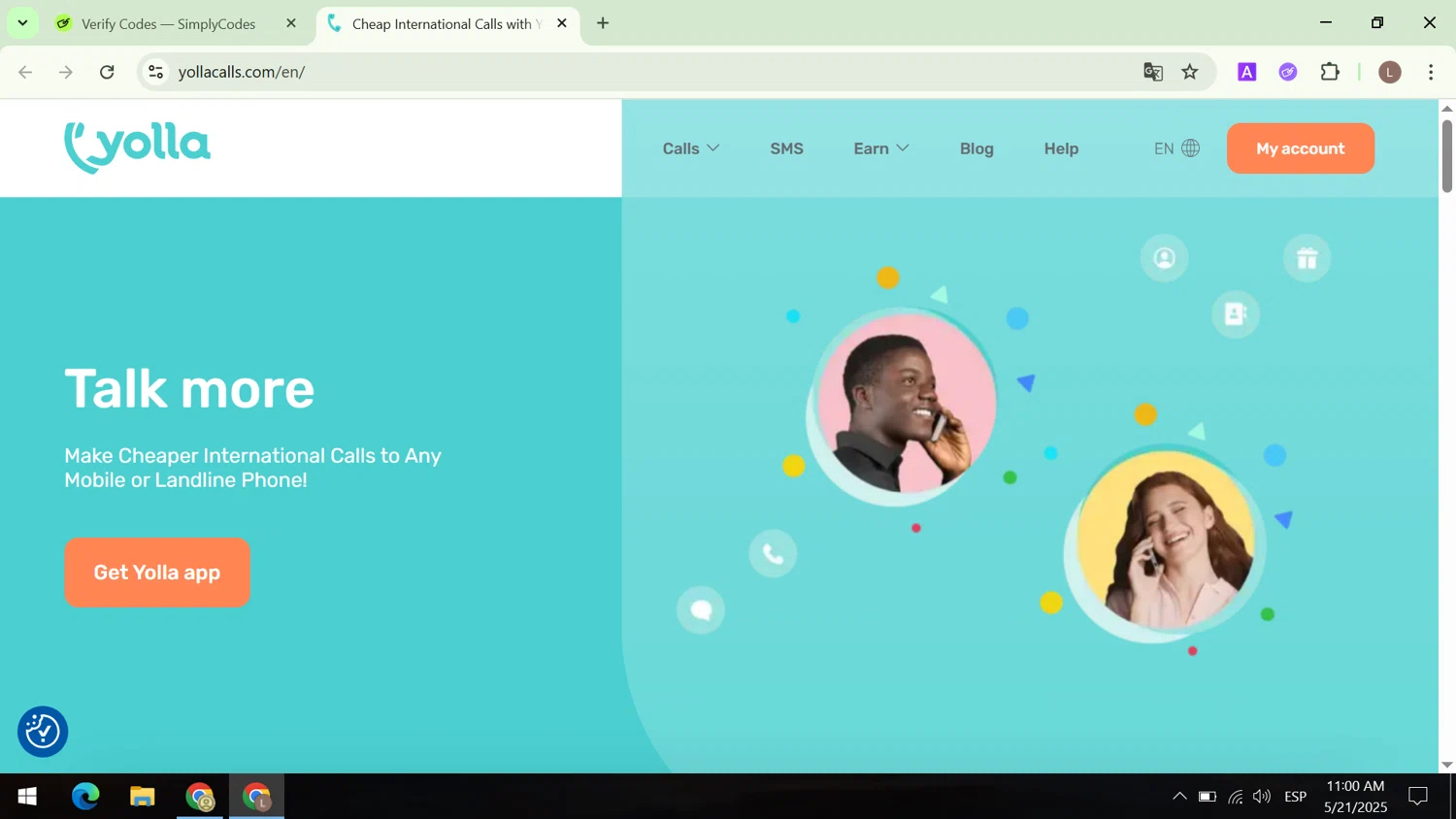Click the scrollbar down arrow

(1447, 765)
